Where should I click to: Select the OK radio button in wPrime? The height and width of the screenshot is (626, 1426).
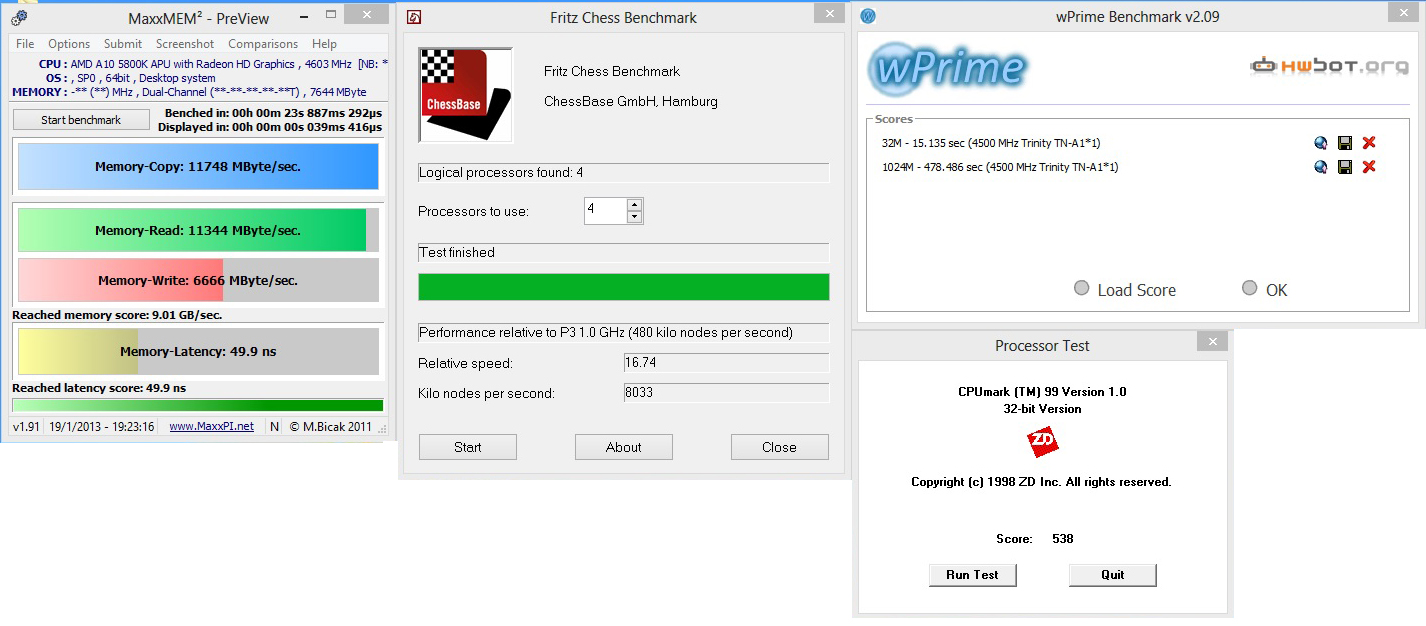[x=1249, y=288]
